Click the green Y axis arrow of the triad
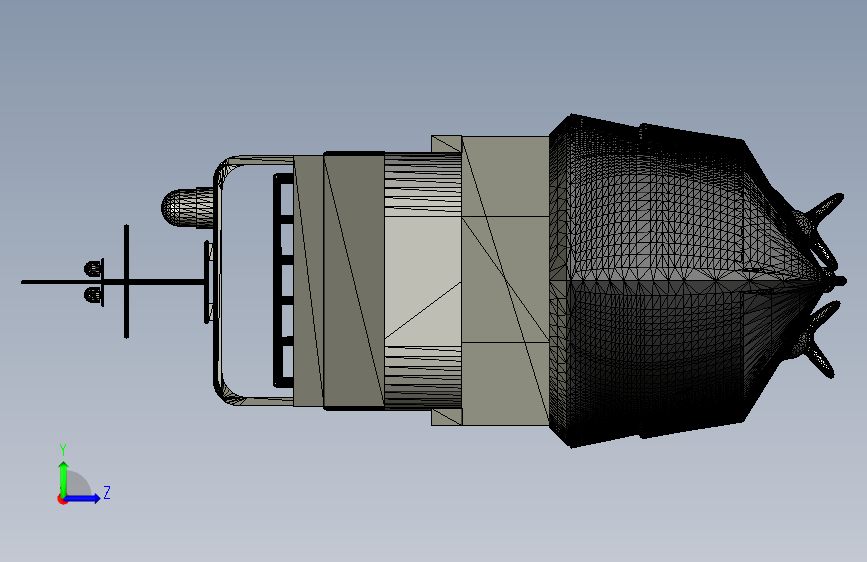 tap(64, 479)
